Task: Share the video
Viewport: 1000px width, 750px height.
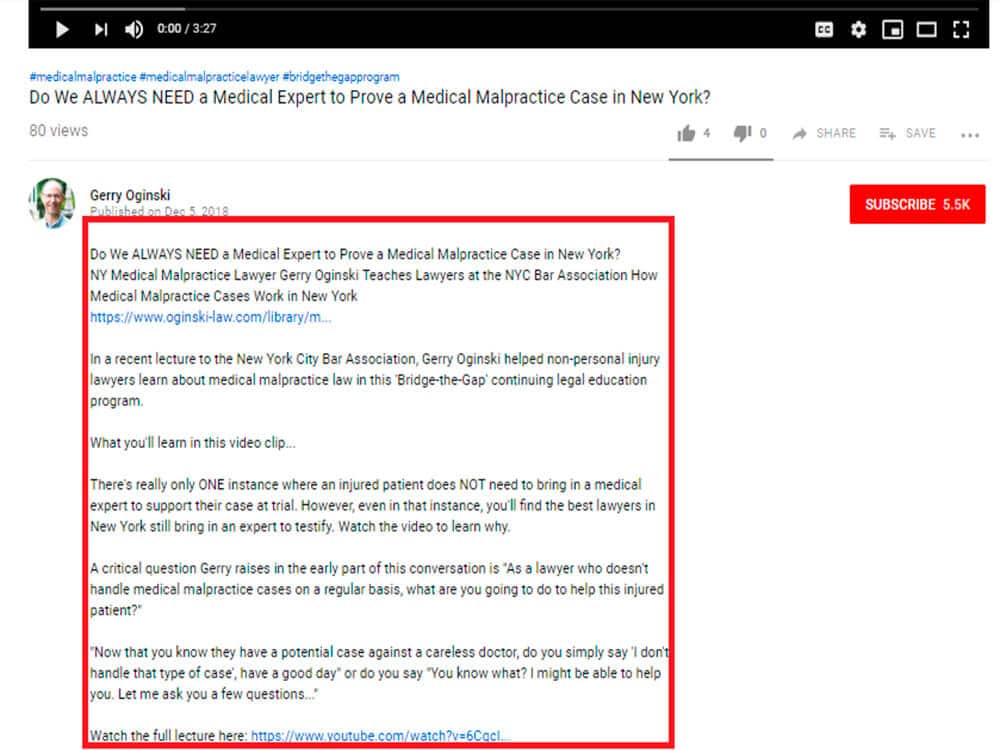Action: pos(824,133)
